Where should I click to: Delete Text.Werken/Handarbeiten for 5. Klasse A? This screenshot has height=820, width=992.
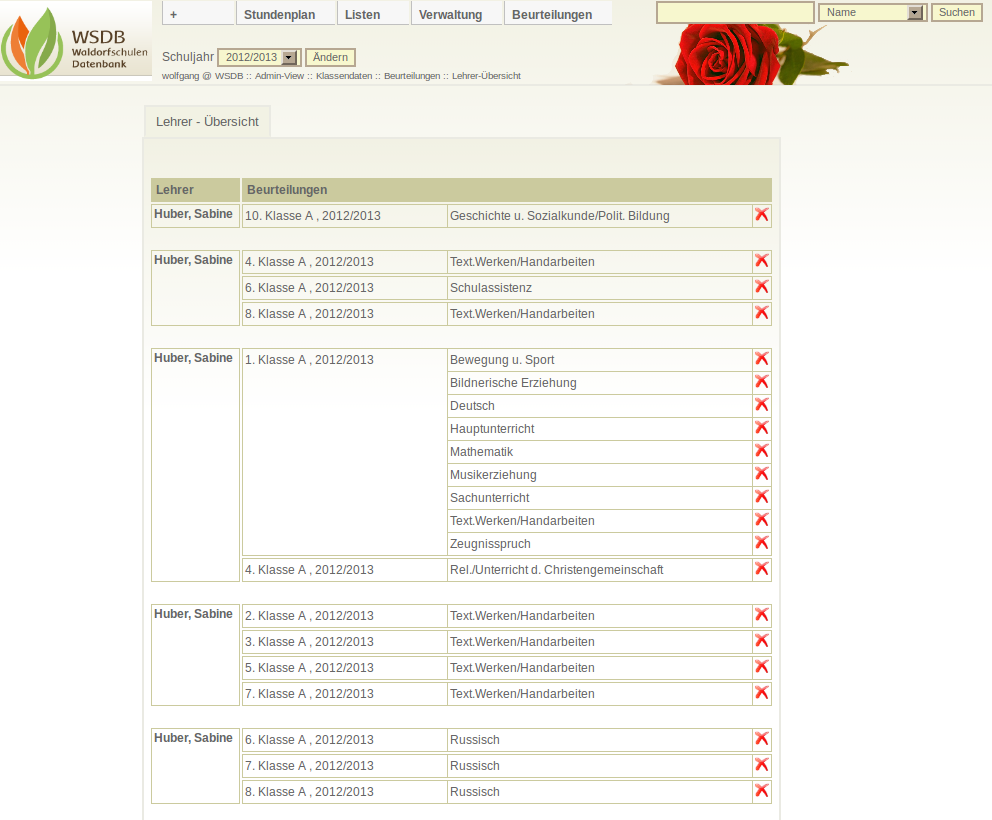[762, 667]
